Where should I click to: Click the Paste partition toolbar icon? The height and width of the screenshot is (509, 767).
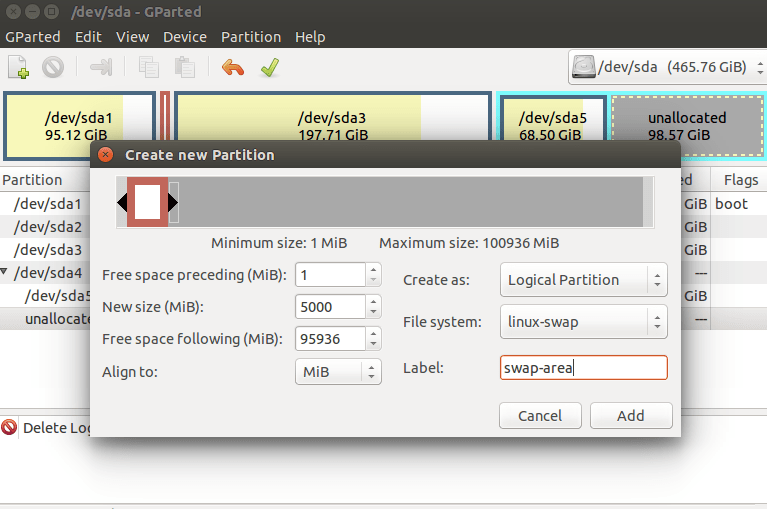[185, 67]
